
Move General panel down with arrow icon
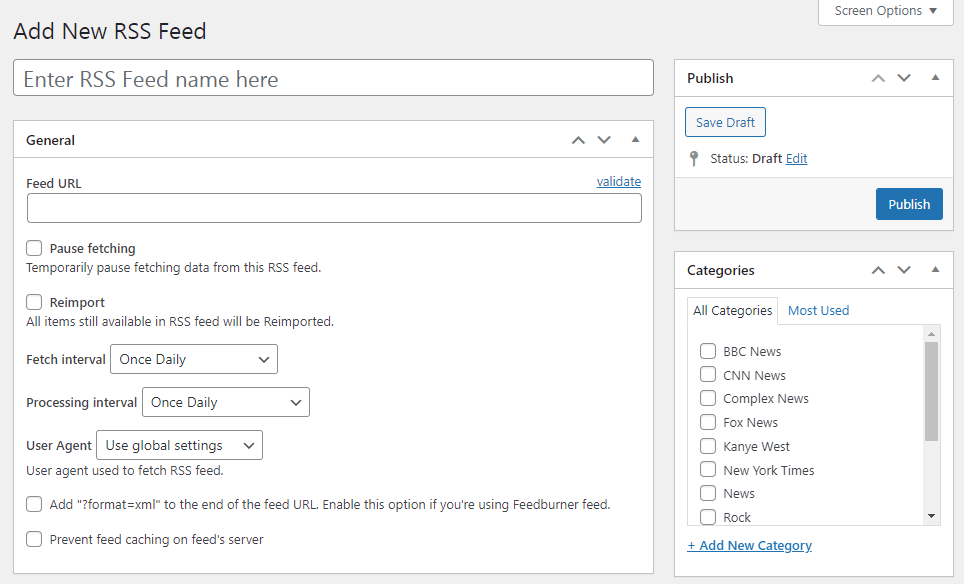coord(604,140)
